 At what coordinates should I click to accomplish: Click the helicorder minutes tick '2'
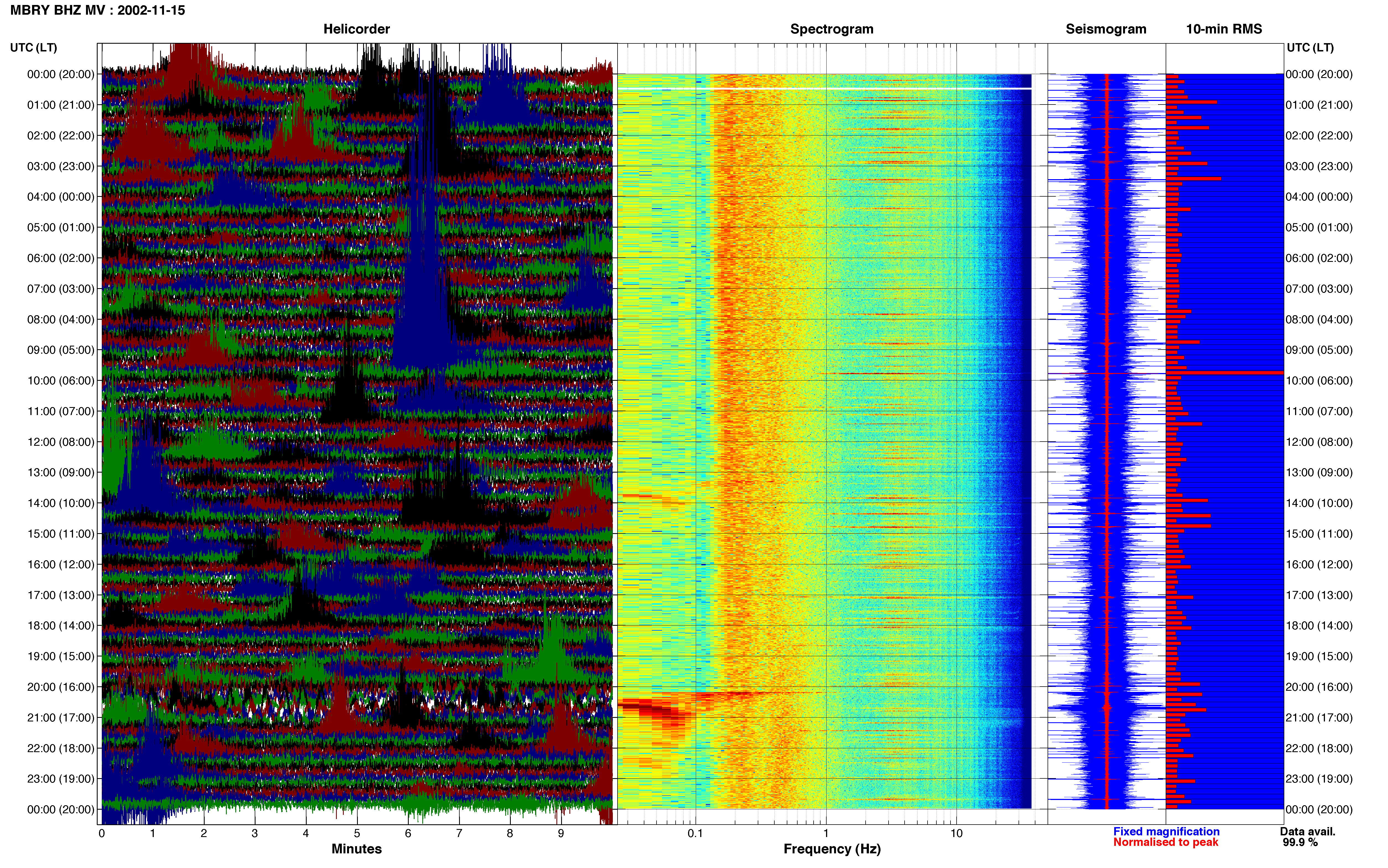pos(204,833)
